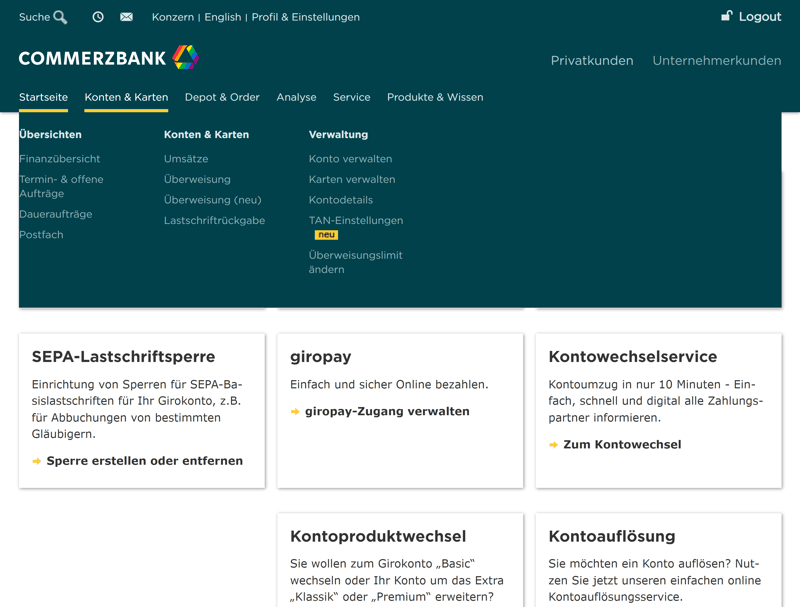Viewport: 800px width, 607px height.
Task: Open TAN-Einstellungen menu entry
Action: (x=356, y=220)
